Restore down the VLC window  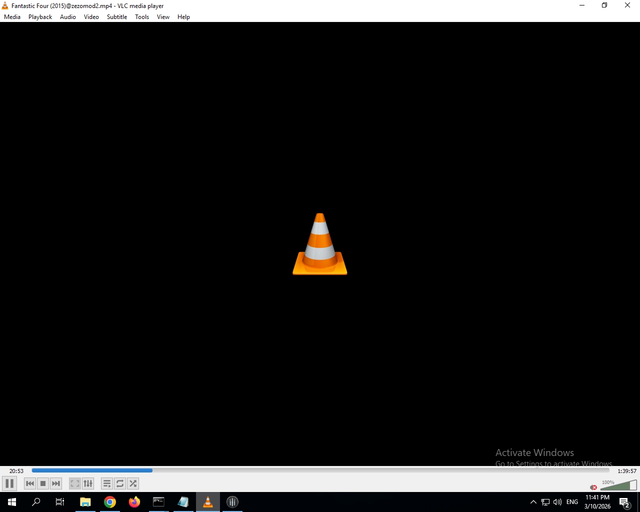[x=604, y=5]
